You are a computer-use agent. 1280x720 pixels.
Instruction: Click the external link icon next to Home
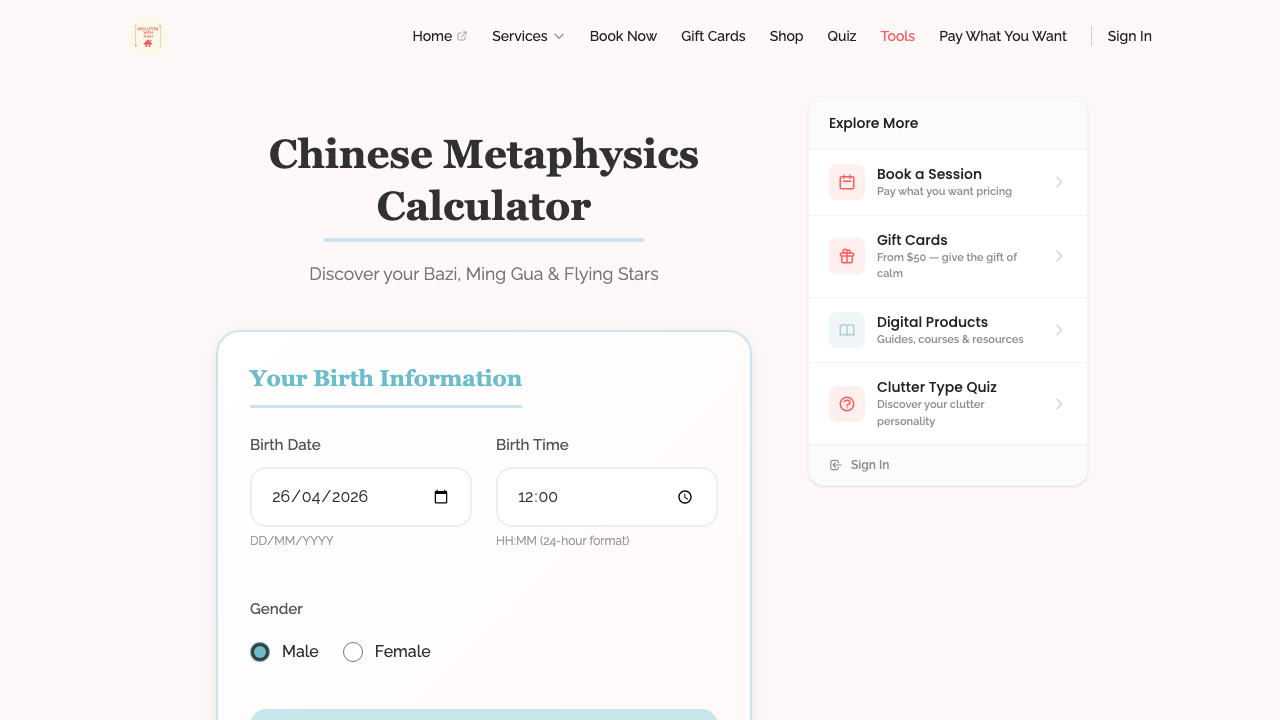click(461, 35)
